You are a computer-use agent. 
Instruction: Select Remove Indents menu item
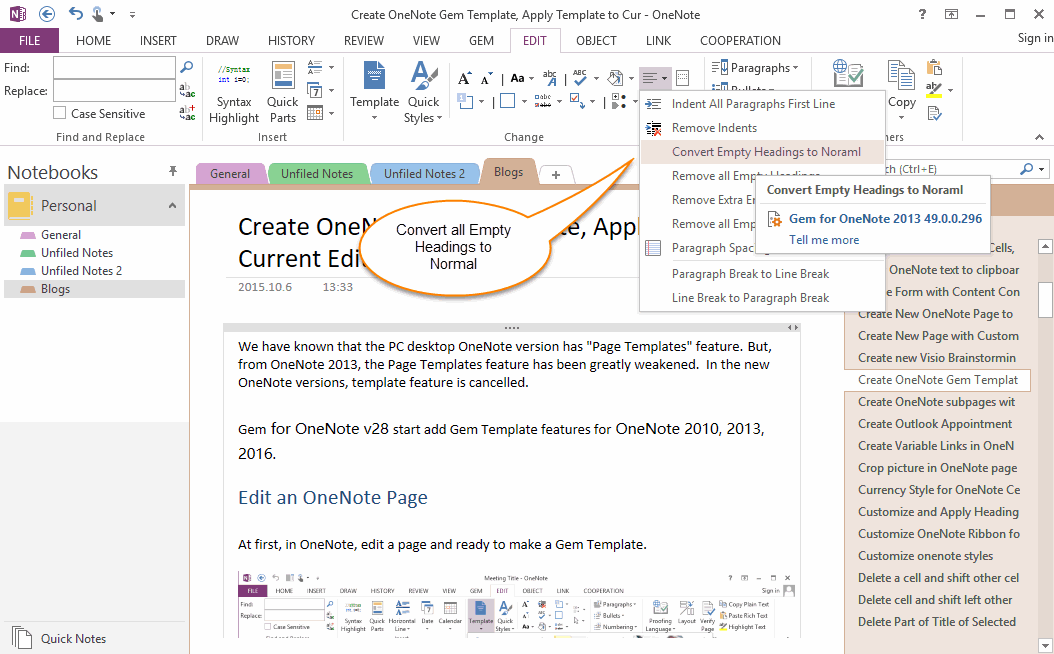761,128
